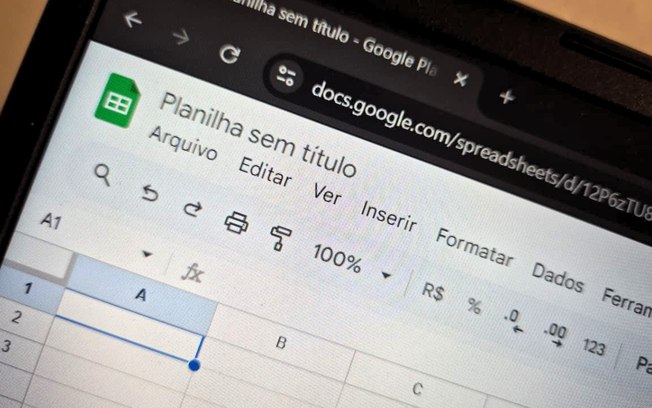The height and width of the screenshot is (408, 652).
Task: Apply percent format with % button
Action: pos(474,306)
